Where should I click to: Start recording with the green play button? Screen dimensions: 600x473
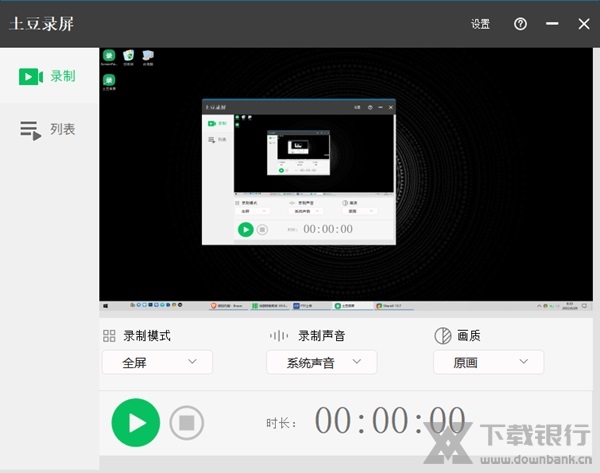click(135, 422)
